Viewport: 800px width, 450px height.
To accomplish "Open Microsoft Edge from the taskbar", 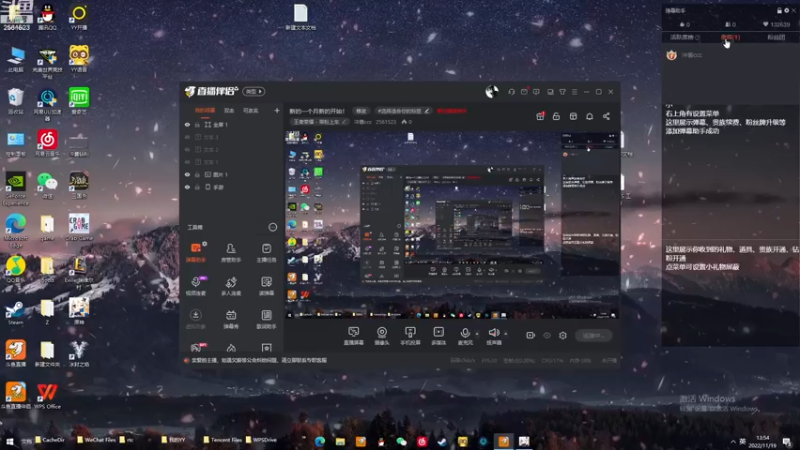I will (x=320, y=441).
